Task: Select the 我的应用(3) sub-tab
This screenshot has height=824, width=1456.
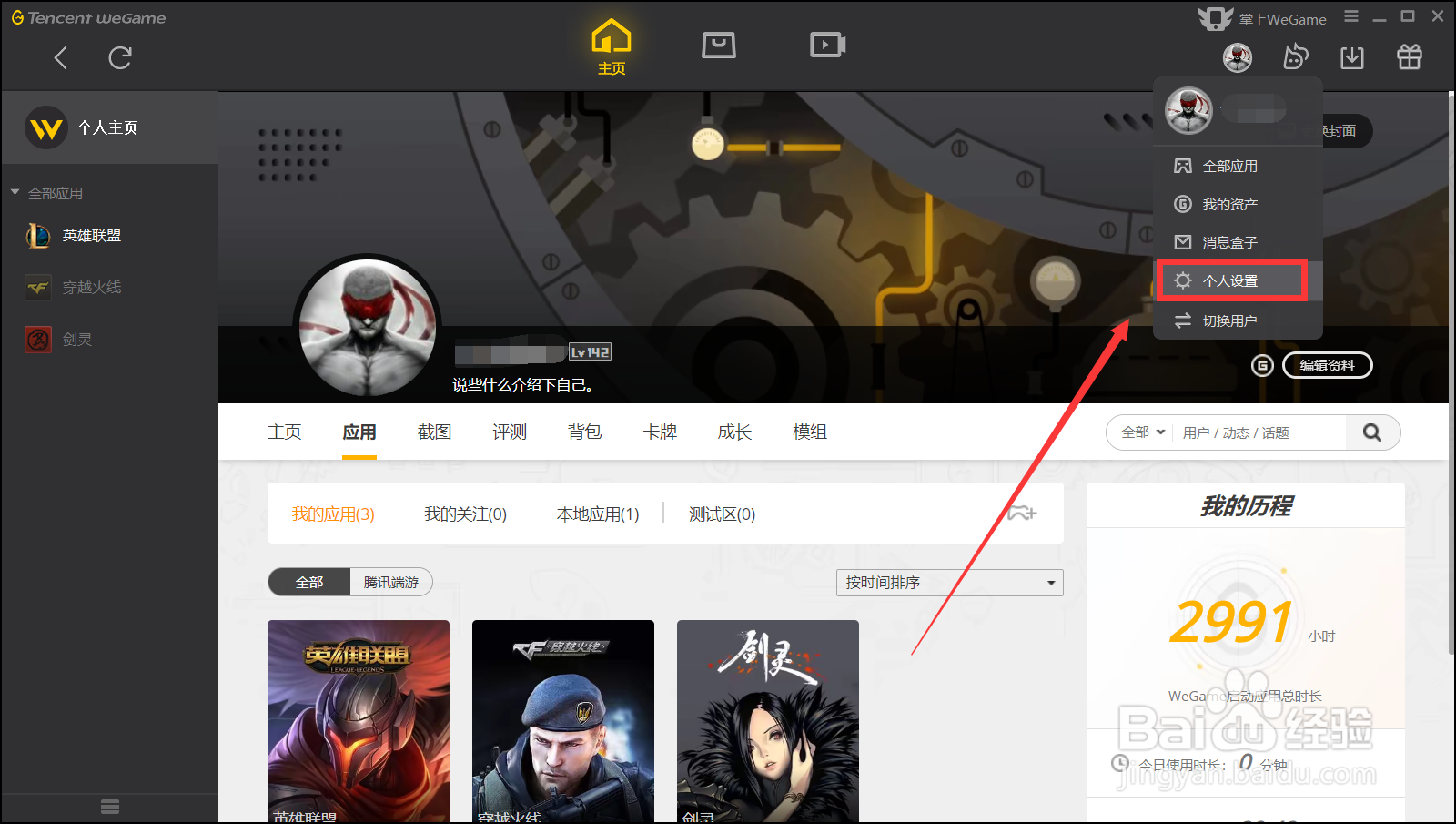Action: [x=333, y=514]
